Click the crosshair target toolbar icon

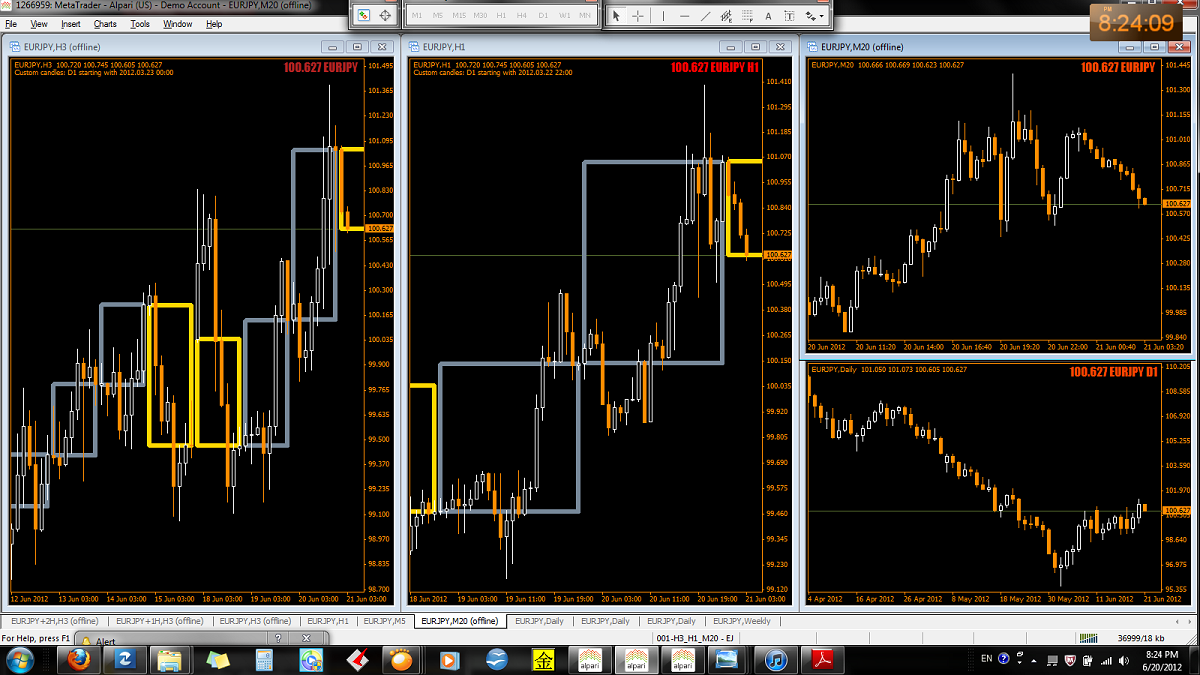click(386, 15)
